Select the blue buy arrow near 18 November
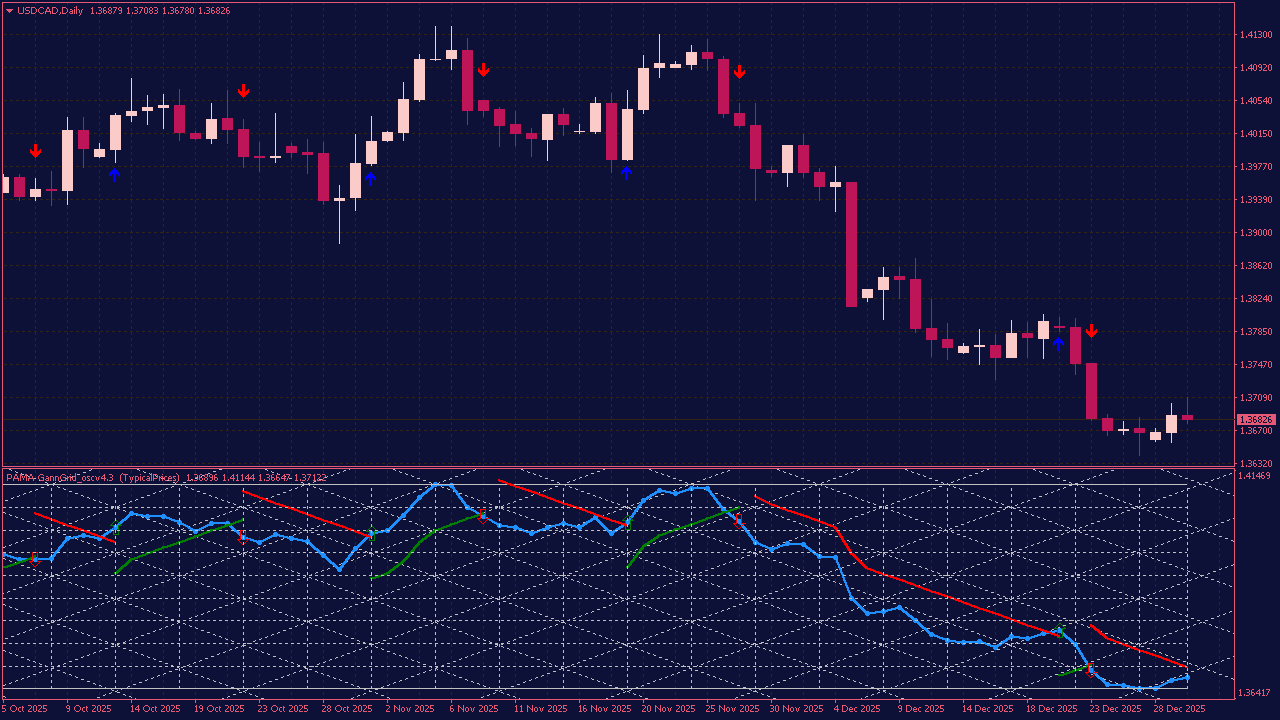 pos(627,173)
